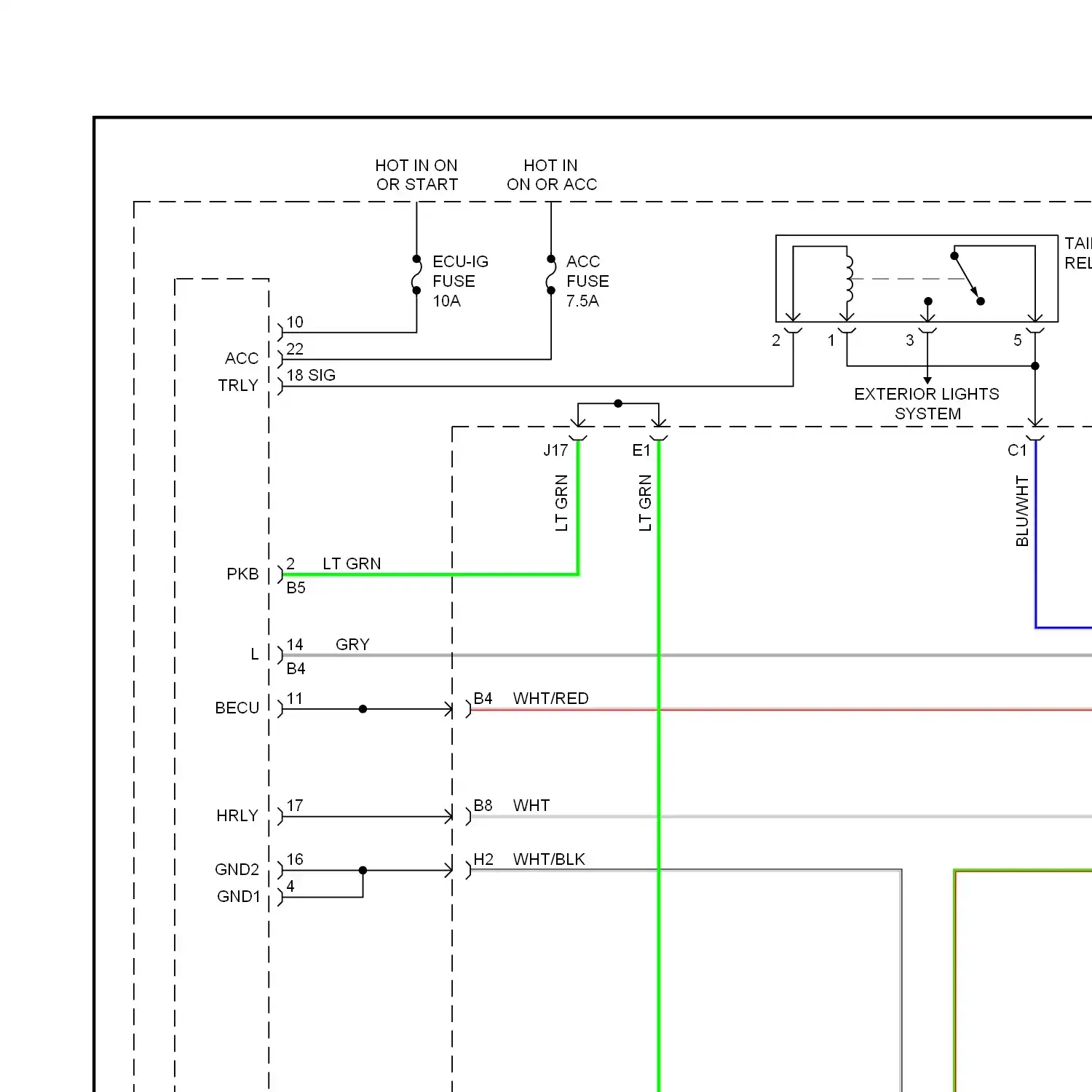Click the TRLY pin label

coord(238,385)
